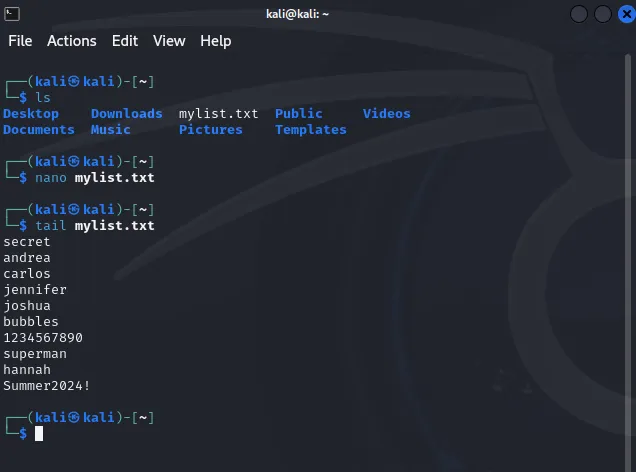Click the cursor at the empty prompt

click(x=39, y=433)
